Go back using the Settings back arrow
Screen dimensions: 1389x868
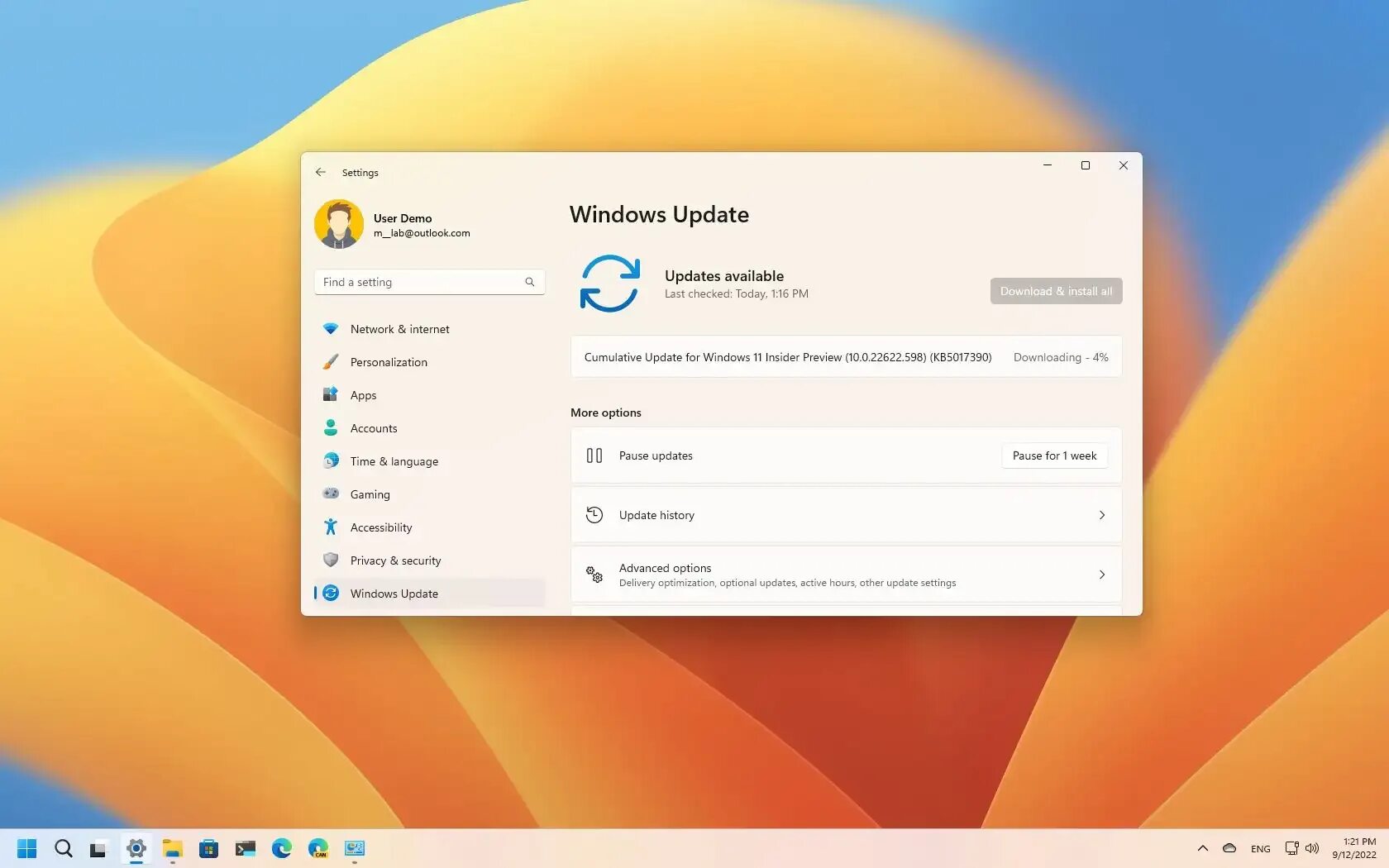point(321,172)
